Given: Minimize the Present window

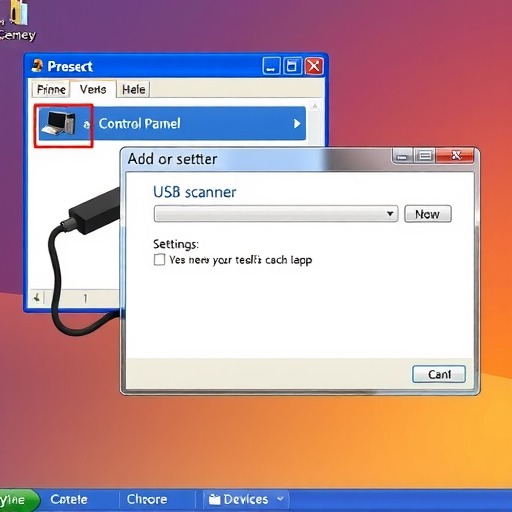Looking at the screenshot, I should 271,66.
